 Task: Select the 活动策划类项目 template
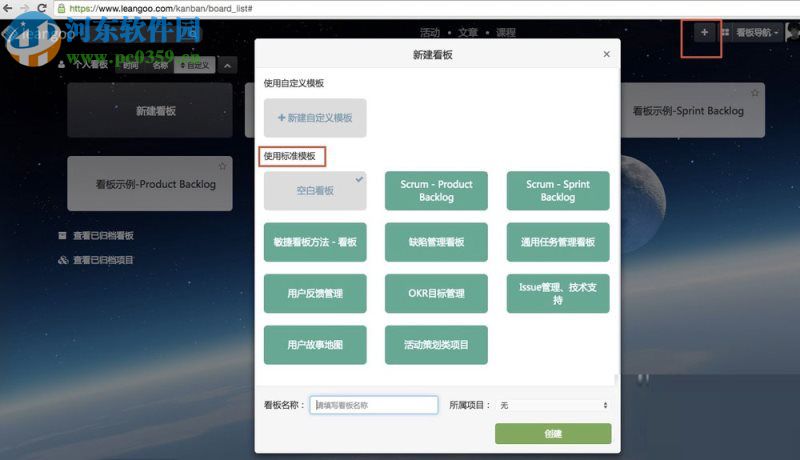point(436,345)
